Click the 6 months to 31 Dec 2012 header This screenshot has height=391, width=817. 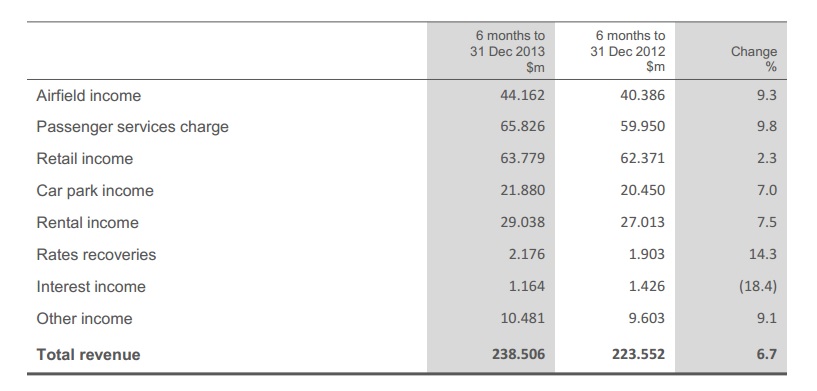(x=627, y=51)
